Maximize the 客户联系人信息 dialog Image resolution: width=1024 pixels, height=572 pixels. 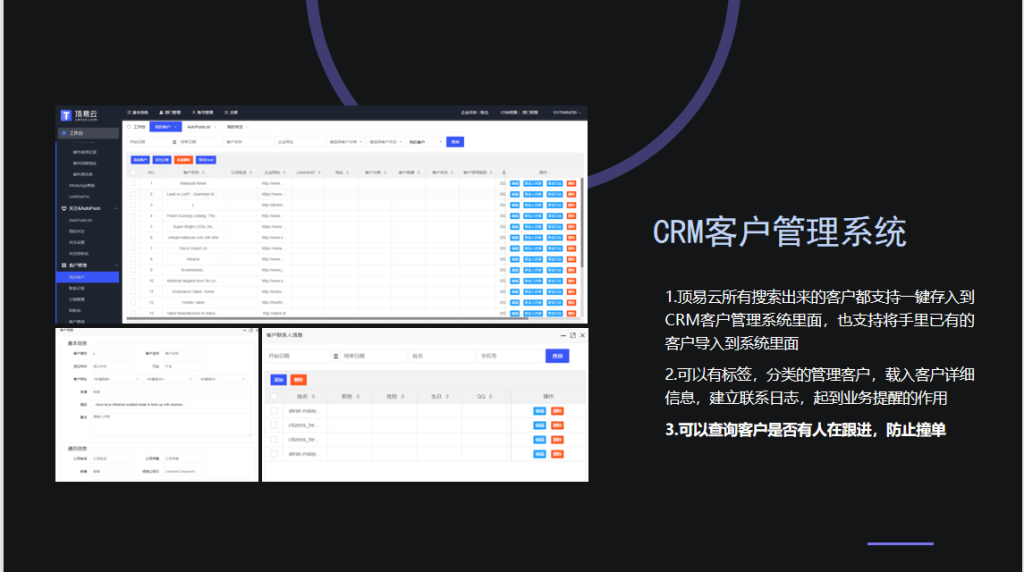coord(573,335)
